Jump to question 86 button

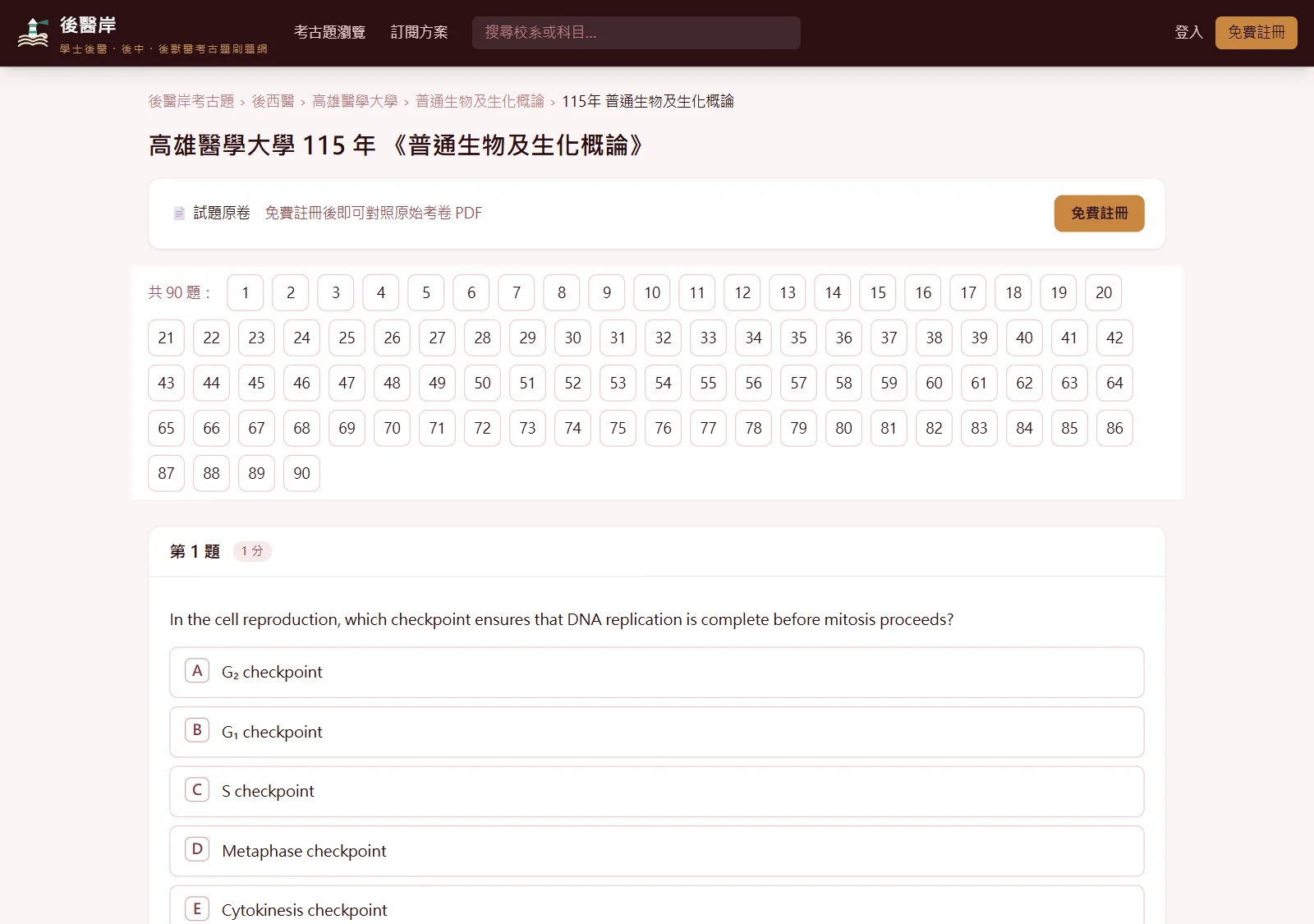tap(1114, 428)
